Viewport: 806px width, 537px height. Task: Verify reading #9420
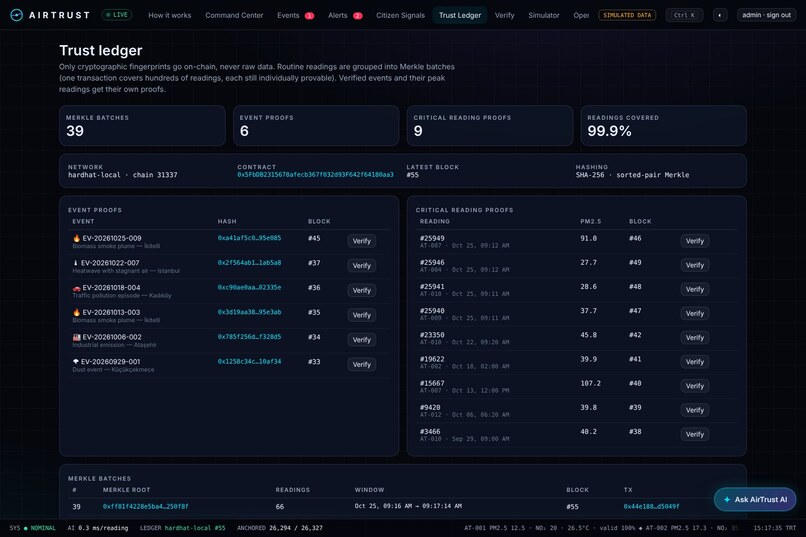tap(694, 410)
